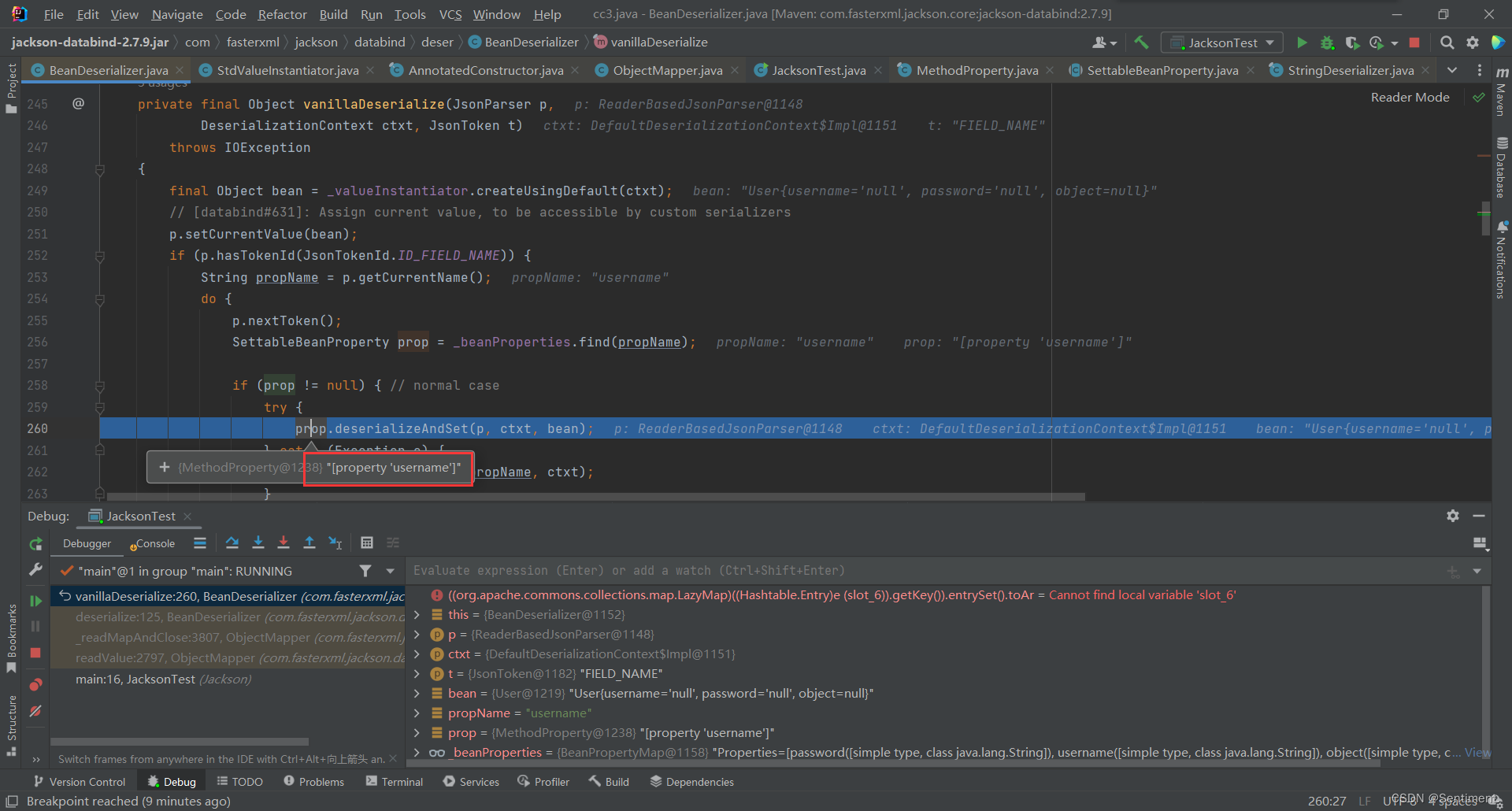Open debugger wrench settings icon
Viewport: 1512px width, 811px height.
35,569
